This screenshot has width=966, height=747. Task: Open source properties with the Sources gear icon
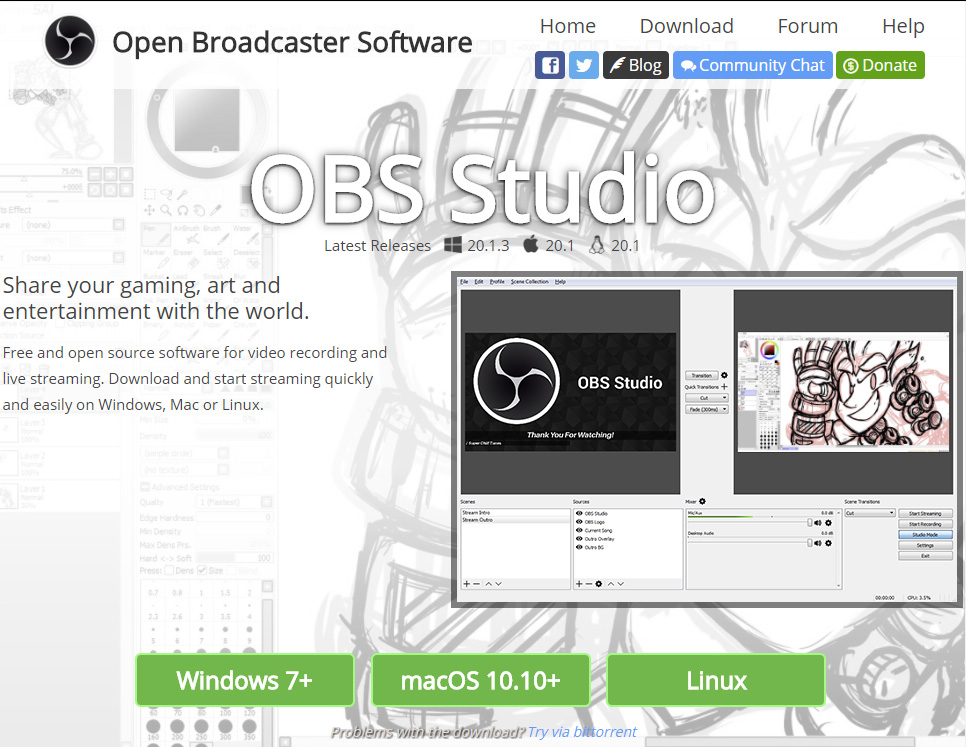click(x=599, y=584)
